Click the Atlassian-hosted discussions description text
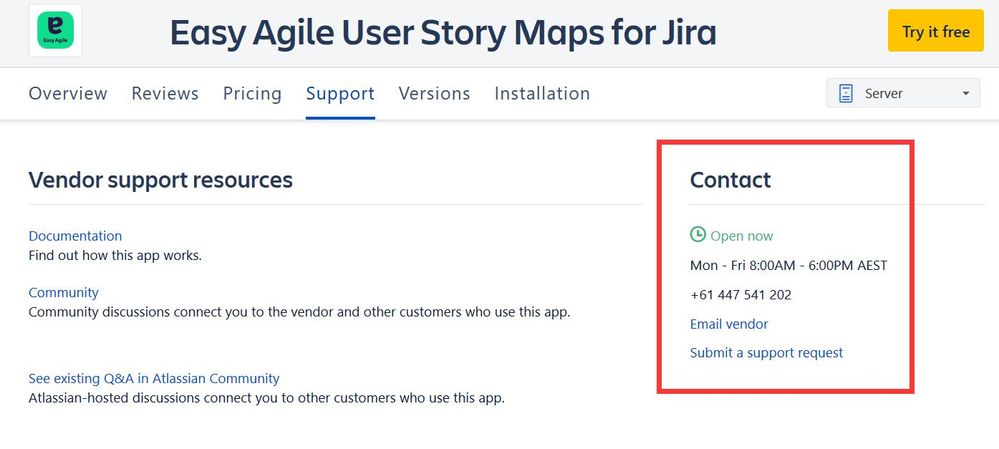999x449 pixels. (x=266, y=399)
